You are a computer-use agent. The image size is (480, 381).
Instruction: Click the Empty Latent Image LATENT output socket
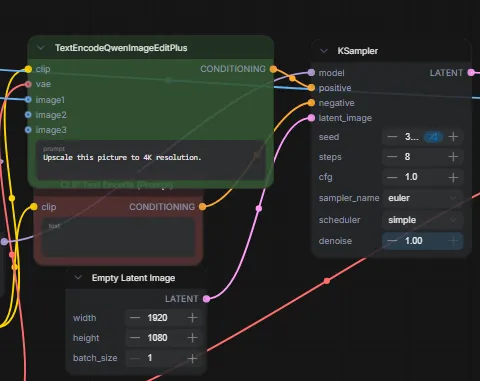[x=207, y=299]
